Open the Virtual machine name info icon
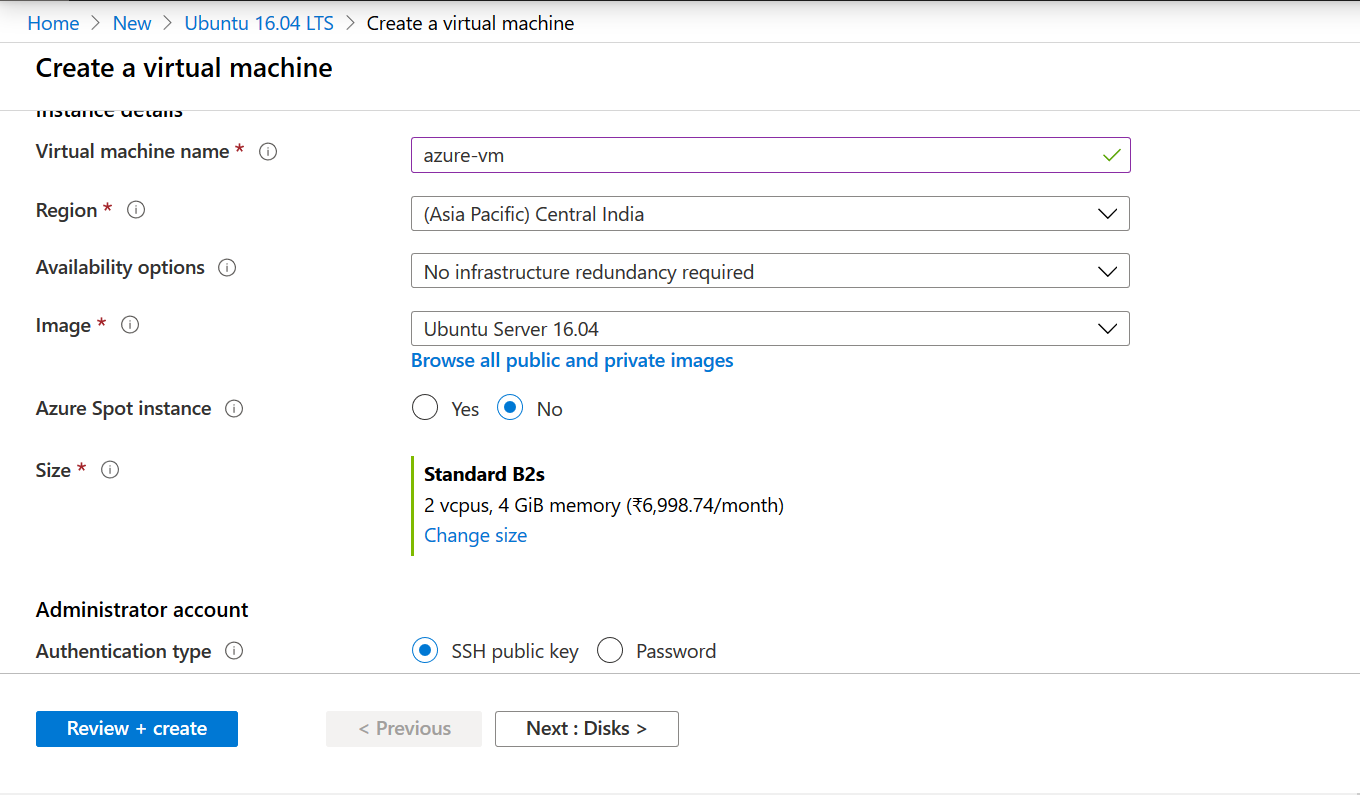 click(x=268, y=152)
